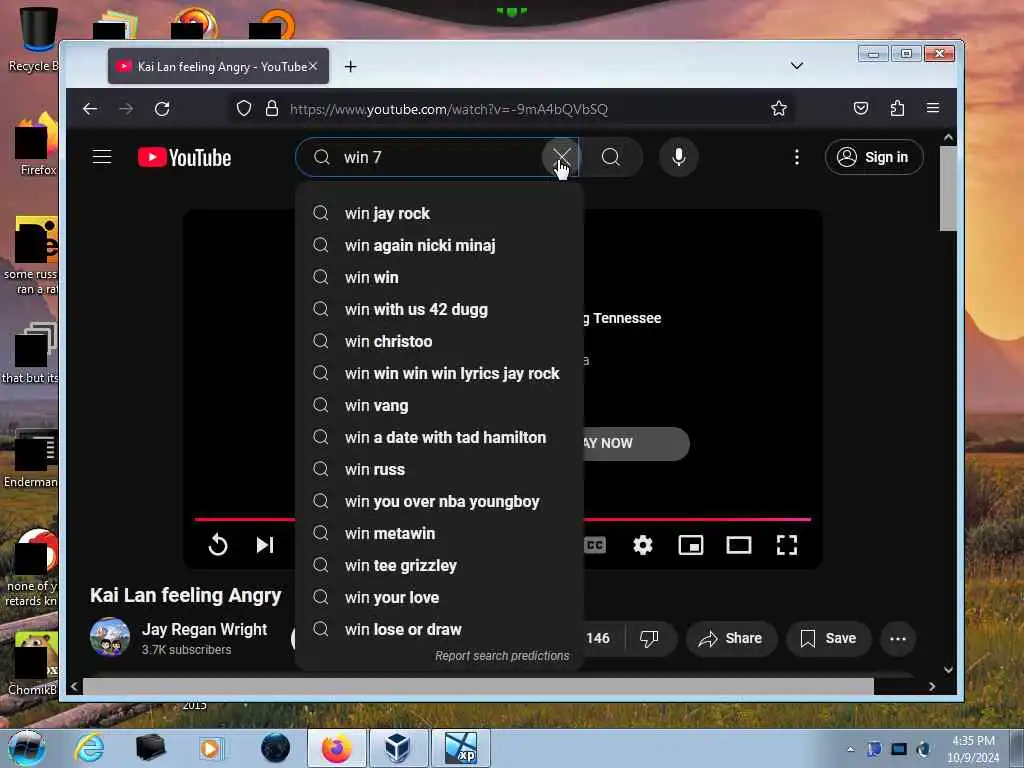The width and height of the screenshot is (1024, 768).
Task: Click the Share button
Action: point(731,638)
